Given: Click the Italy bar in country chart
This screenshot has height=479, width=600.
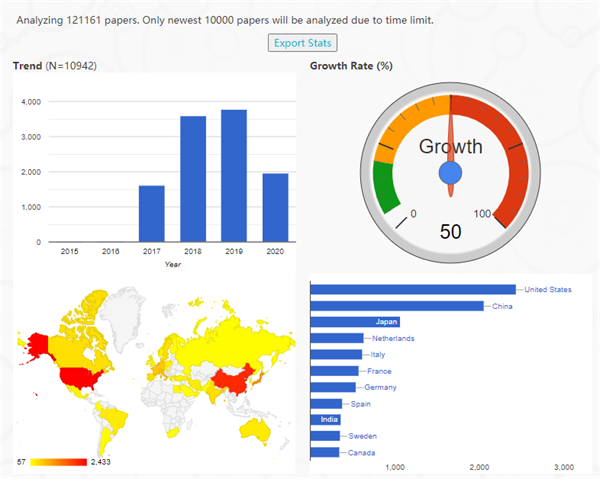Looking at the screenshot, I should [336, 354].
